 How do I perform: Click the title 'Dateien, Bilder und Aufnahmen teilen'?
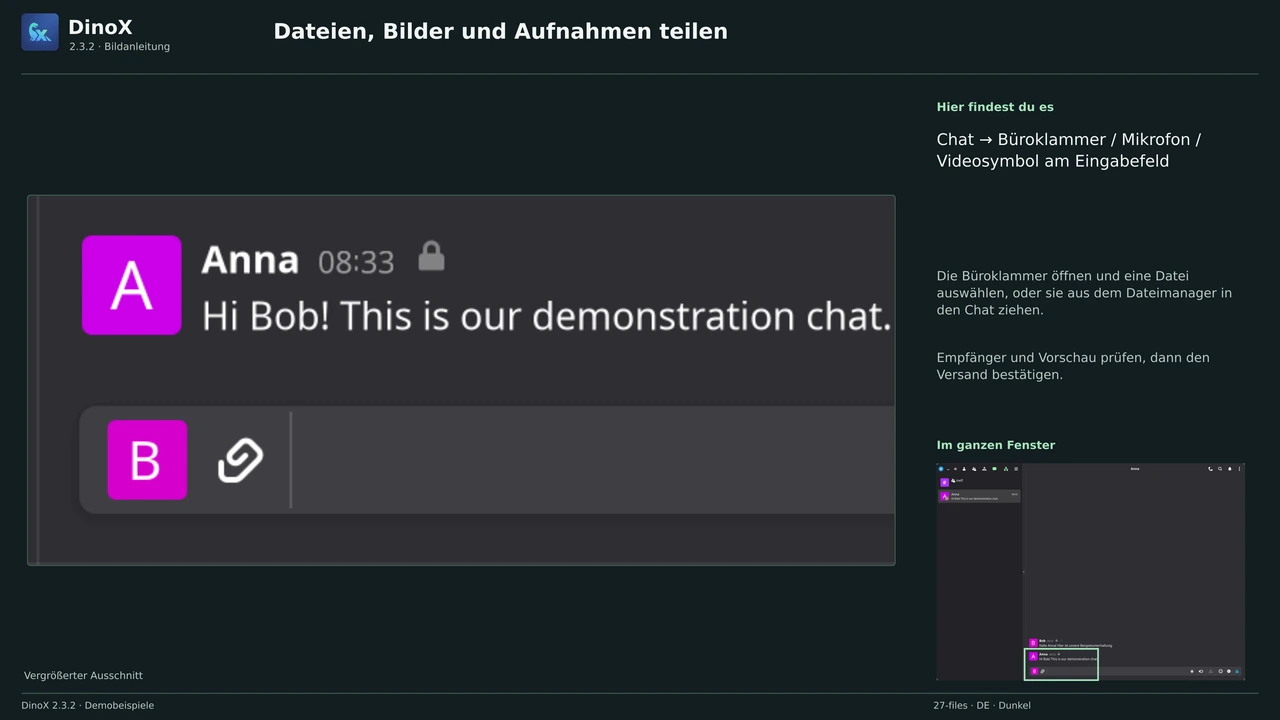coord(500,32)
